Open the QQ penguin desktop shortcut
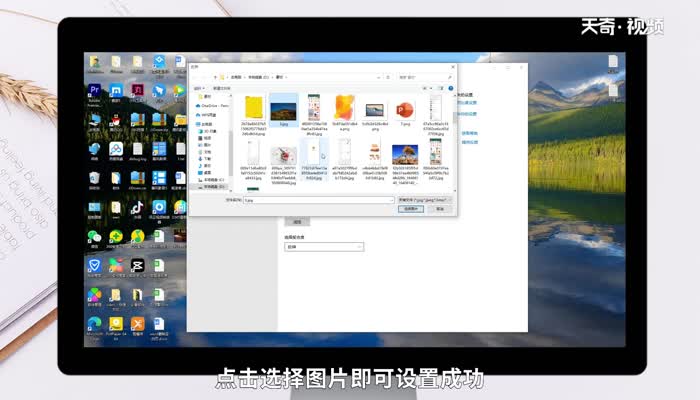This screenshot has height=400, width=700. [116, 121]
